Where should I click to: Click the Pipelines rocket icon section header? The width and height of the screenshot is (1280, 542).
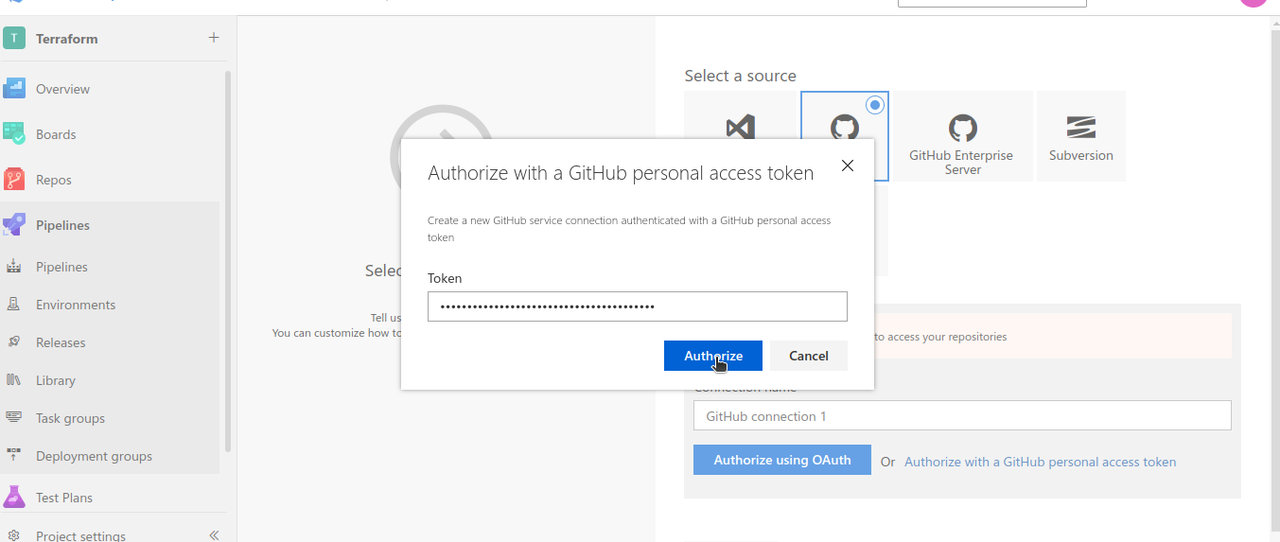coord(14,225)
